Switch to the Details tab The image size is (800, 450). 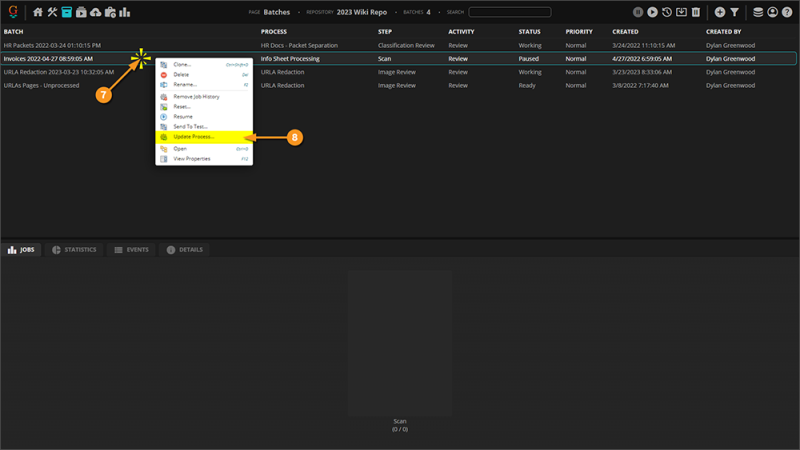[185, 249]
